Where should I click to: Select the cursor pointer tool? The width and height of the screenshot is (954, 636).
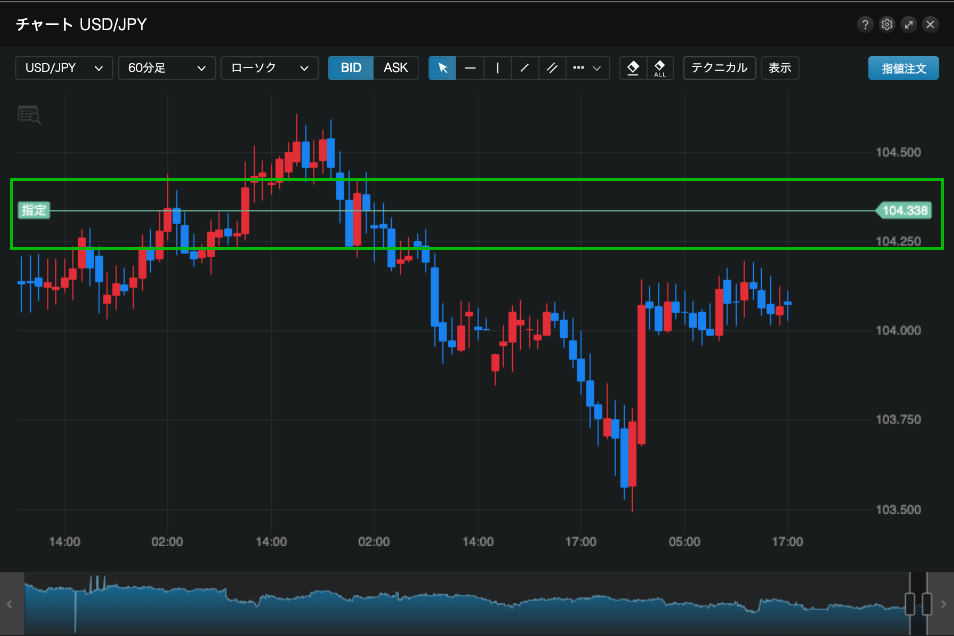click(442, 68)
